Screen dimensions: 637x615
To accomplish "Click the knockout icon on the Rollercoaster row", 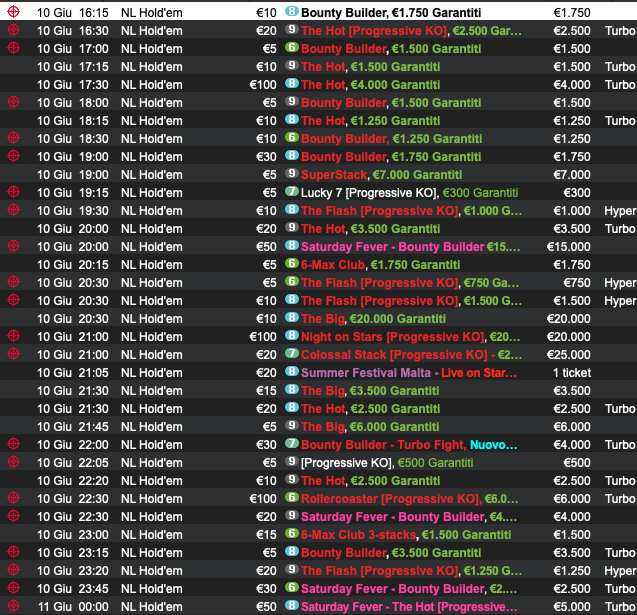I will pyautogui.click(x=13, y=498).
